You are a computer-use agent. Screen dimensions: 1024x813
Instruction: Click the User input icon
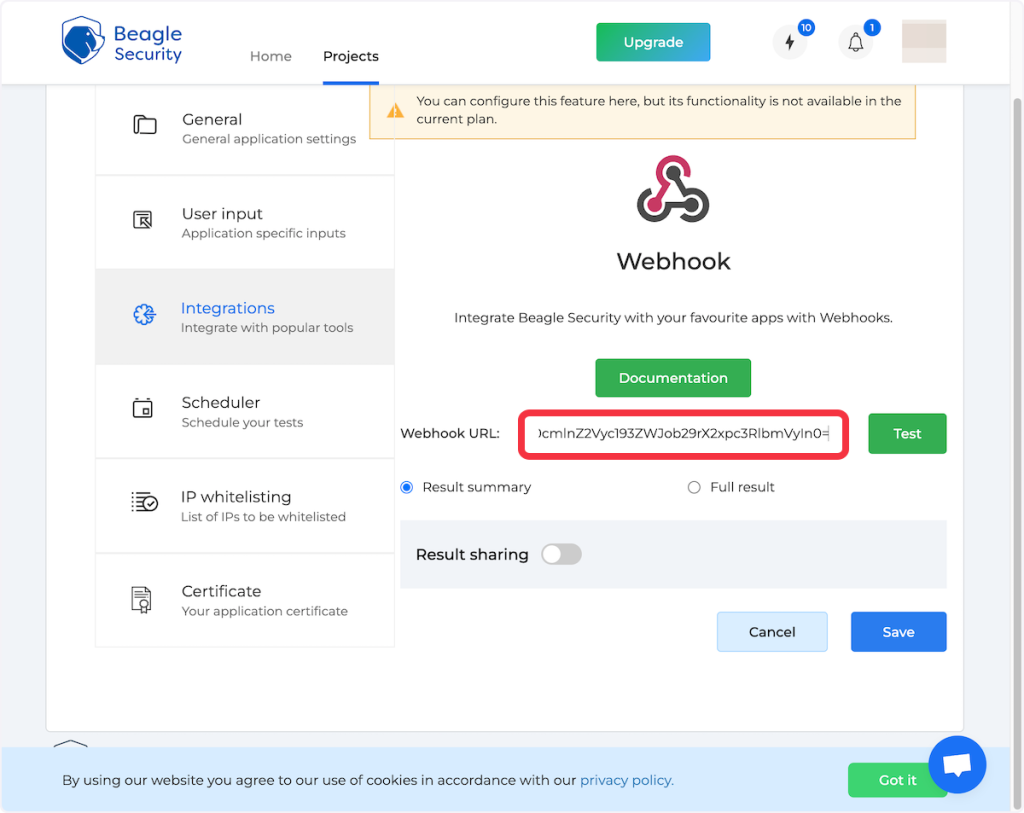pyautogui.click(x=143, y=220)
